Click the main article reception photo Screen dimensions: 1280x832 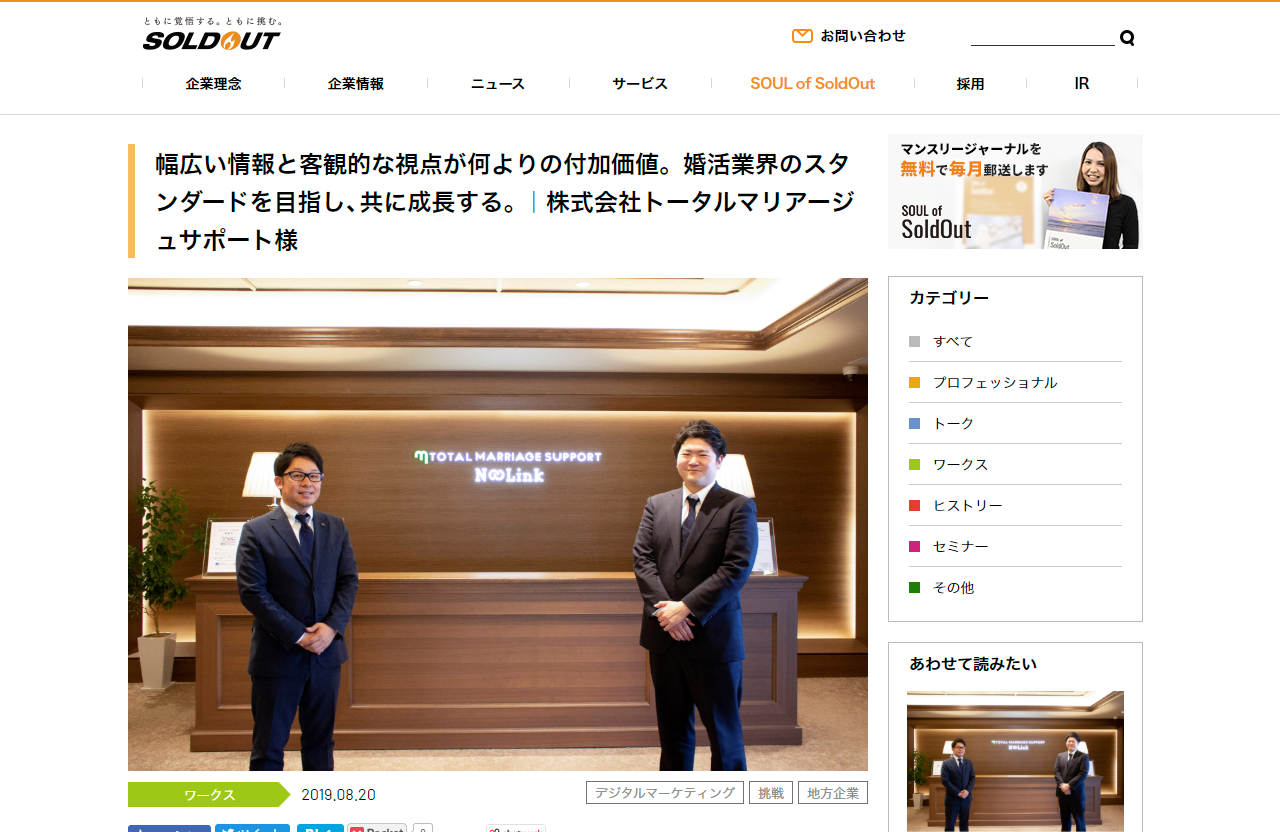(498, 524)
